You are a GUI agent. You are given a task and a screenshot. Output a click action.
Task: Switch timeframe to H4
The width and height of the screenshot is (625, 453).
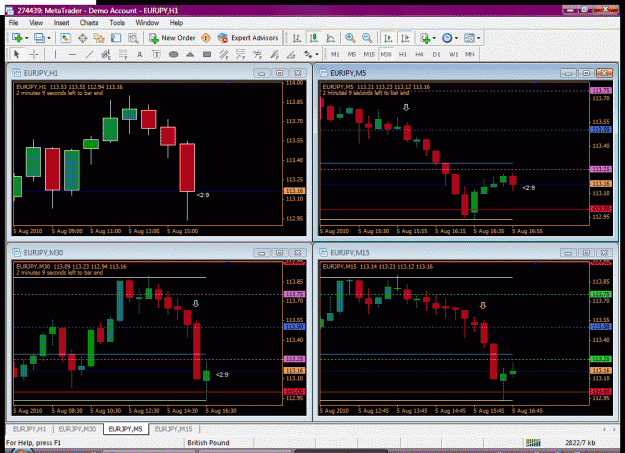pyautogui.click(x=419, y=54)
